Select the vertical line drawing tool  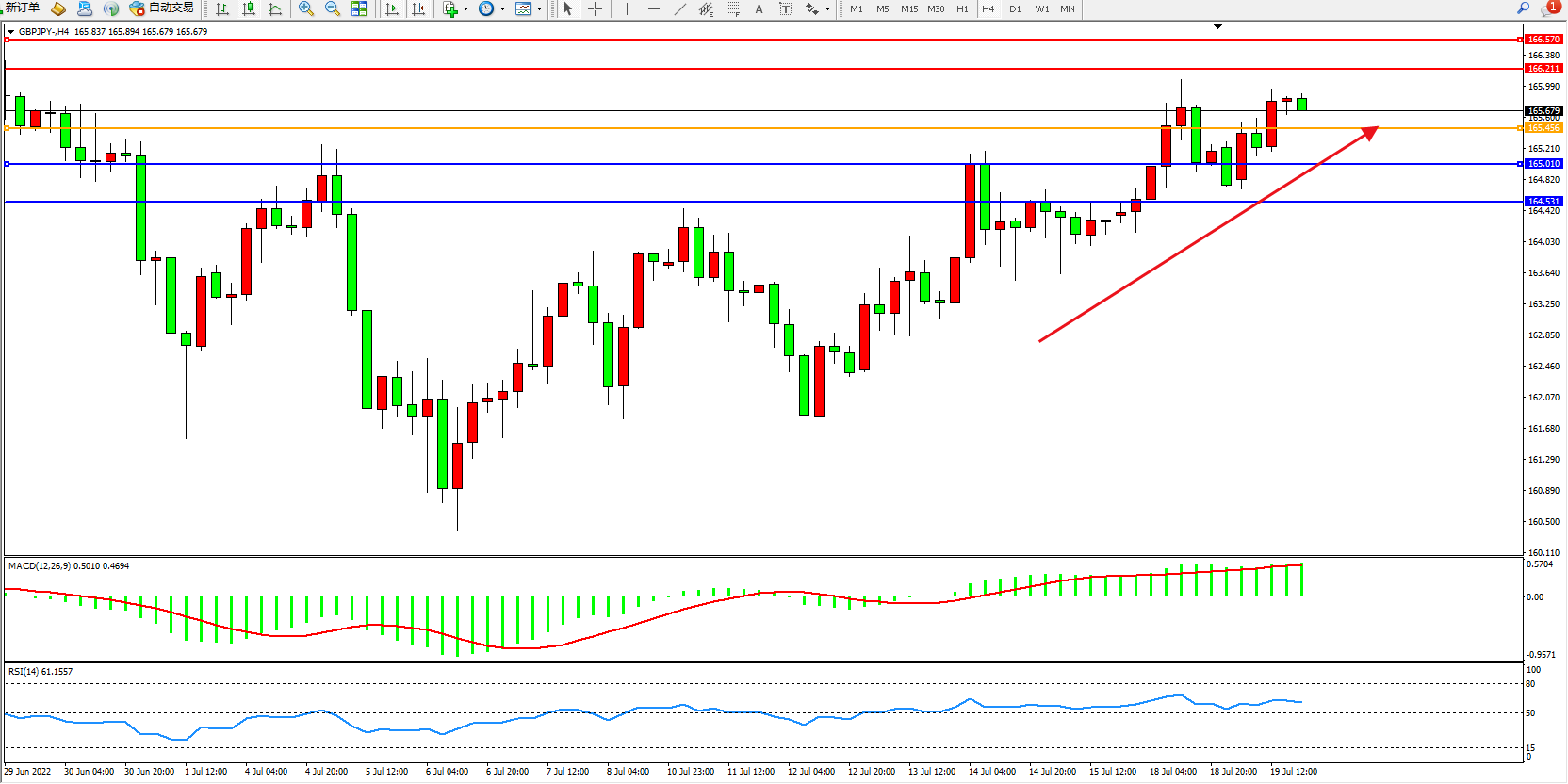pyautogui.click(x=627, y=8)
